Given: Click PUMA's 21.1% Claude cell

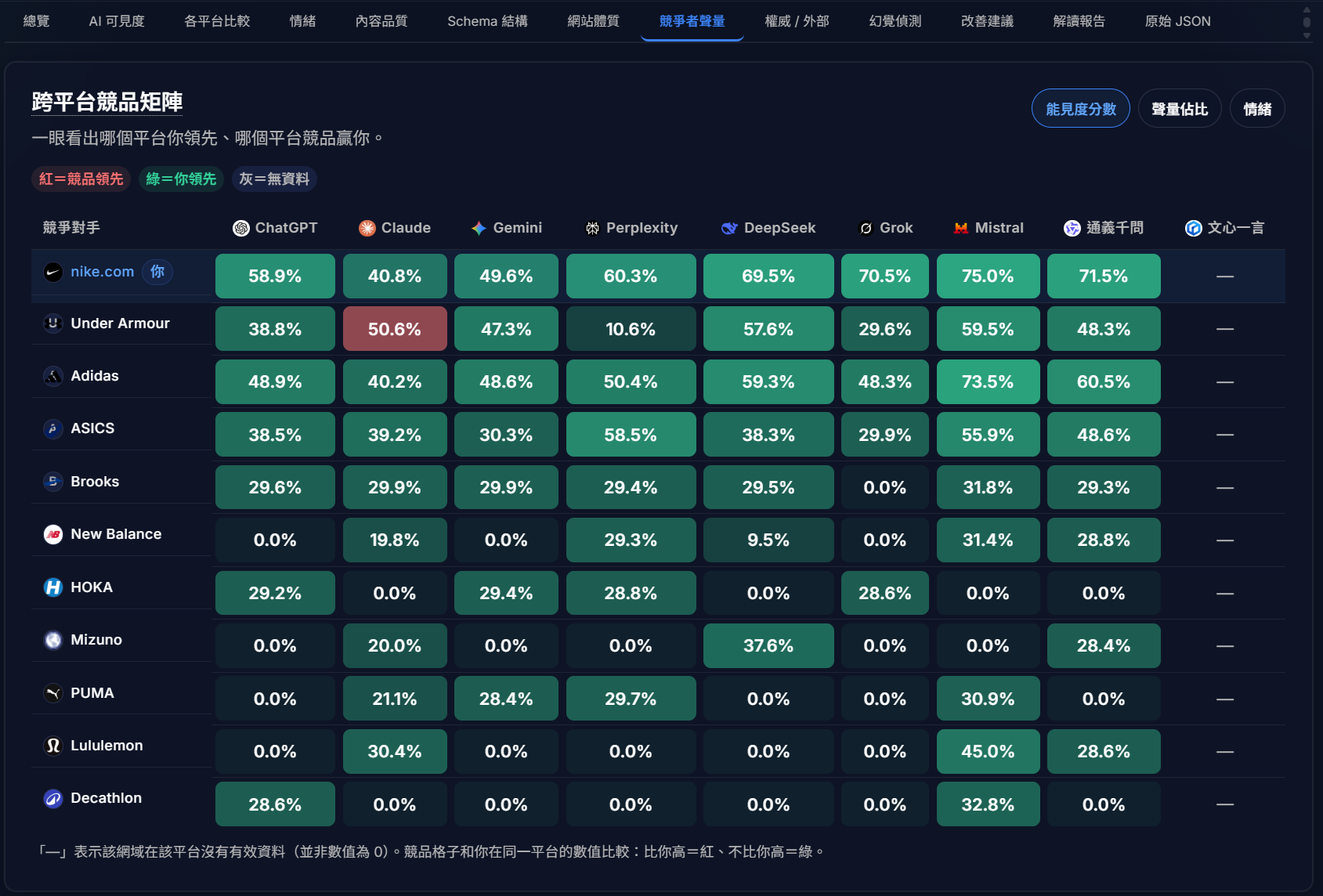Looking at the screenshot, I should (395, 699).
